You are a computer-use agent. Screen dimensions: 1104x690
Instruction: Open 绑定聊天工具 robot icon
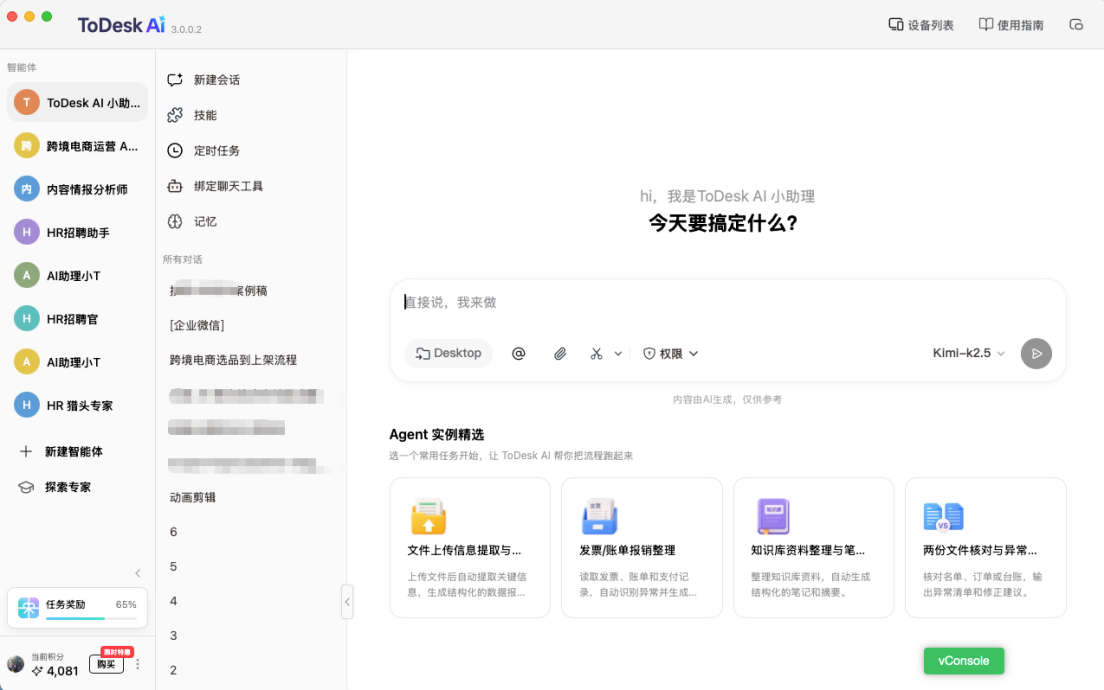[175, 186]
